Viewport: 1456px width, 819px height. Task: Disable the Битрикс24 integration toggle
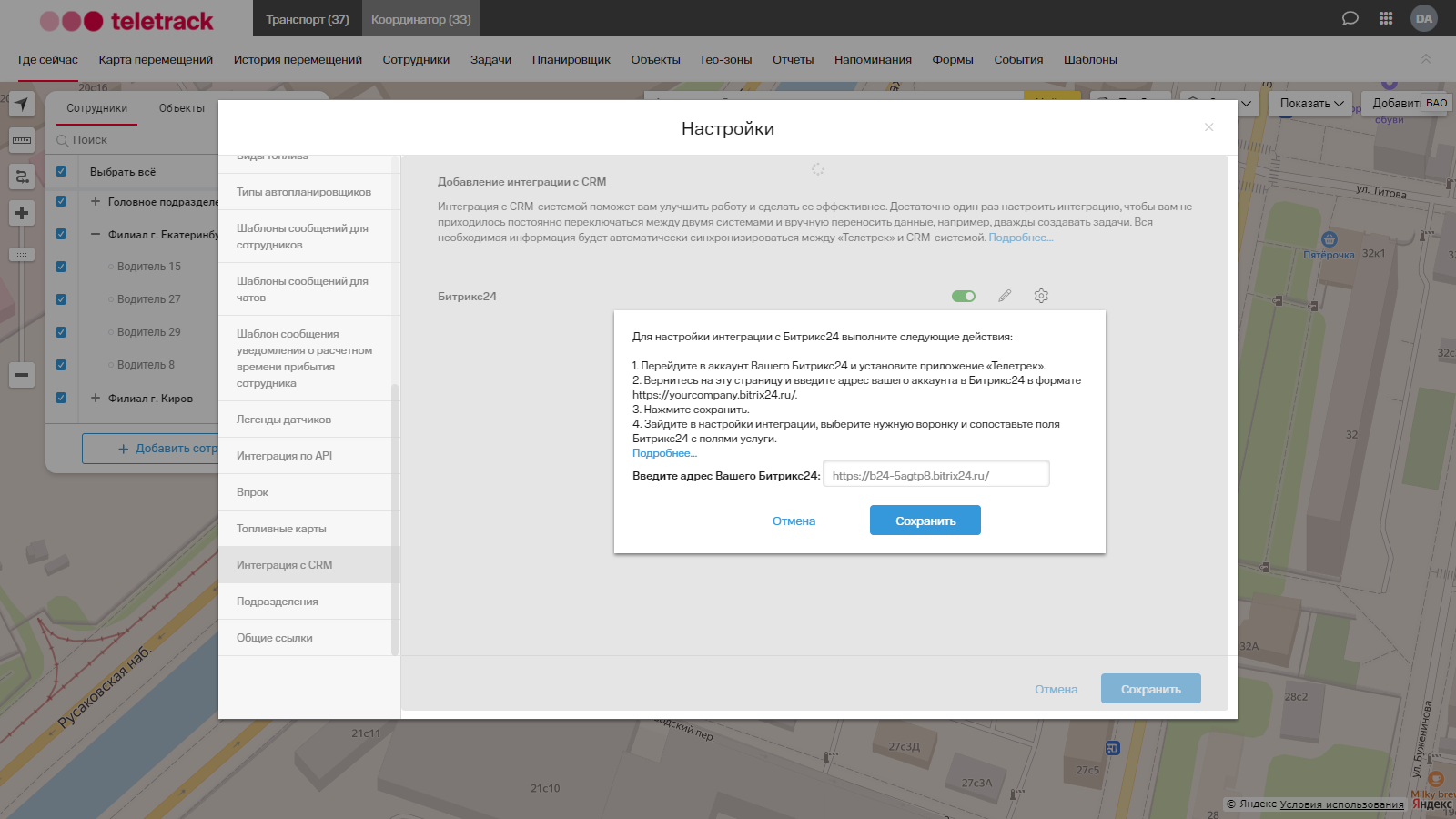coord(963,296)
